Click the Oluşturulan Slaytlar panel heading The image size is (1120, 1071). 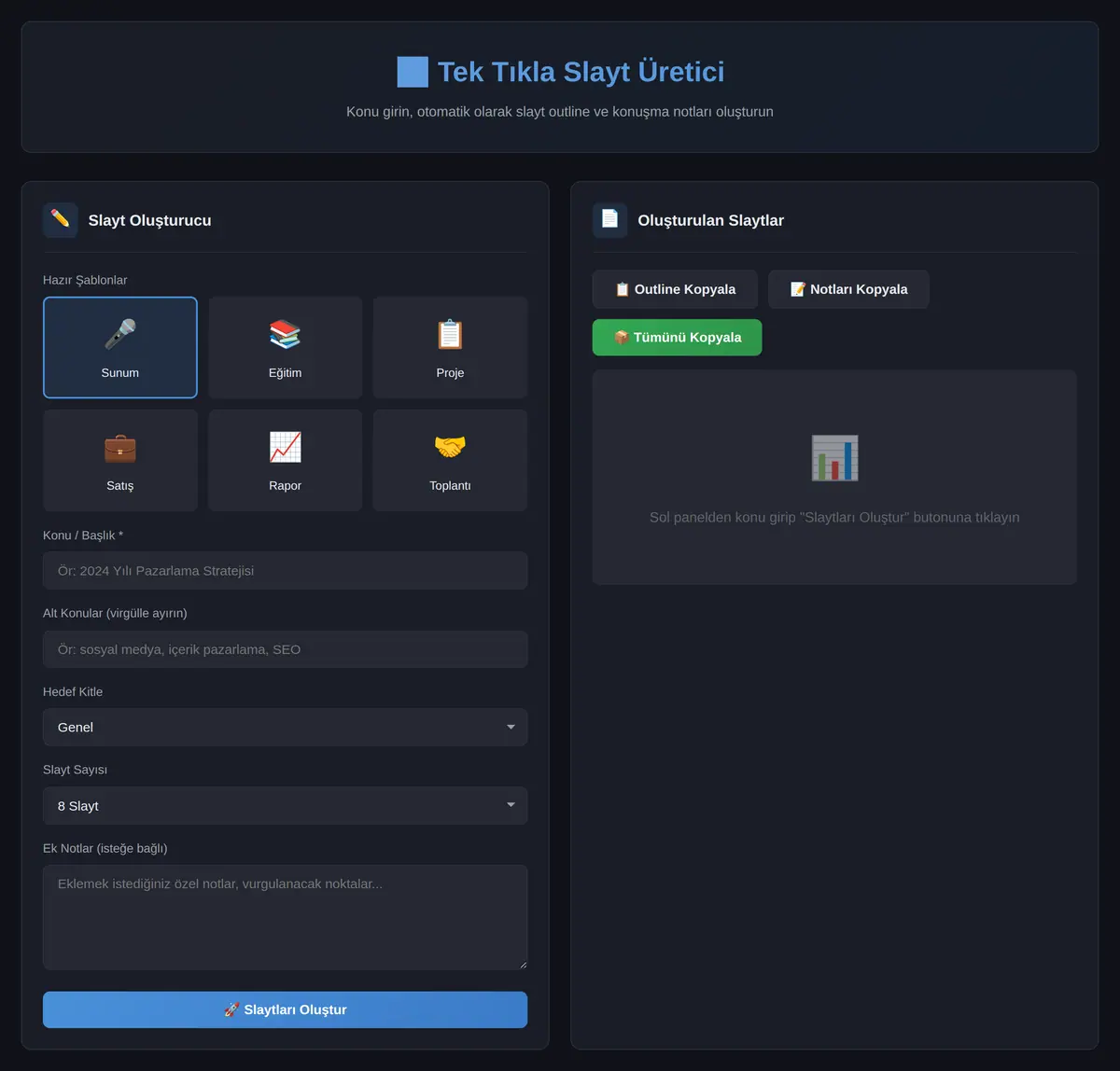click(711, 220)
